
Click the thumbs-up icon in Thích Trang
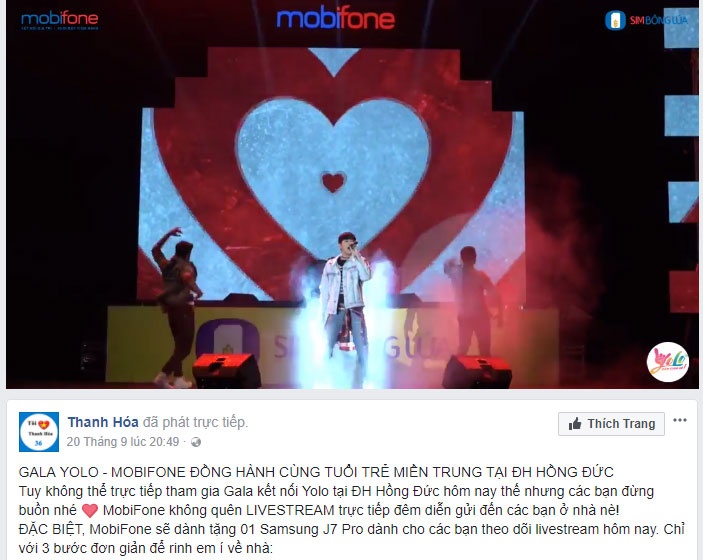click(575, 424)
